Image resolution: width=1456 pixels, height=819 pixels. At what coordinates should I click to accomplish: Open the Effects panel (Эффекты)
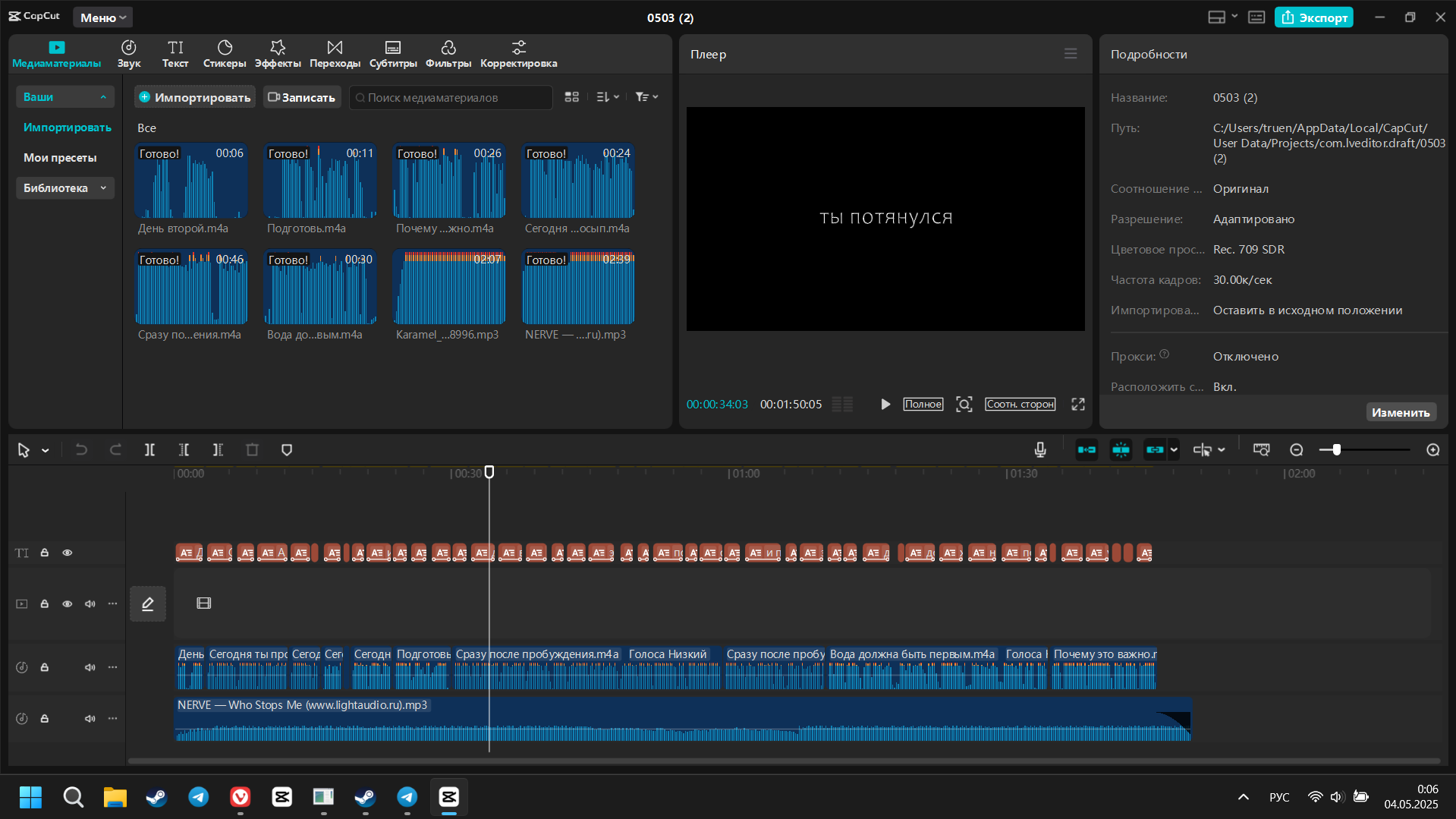tap(278, 54)
